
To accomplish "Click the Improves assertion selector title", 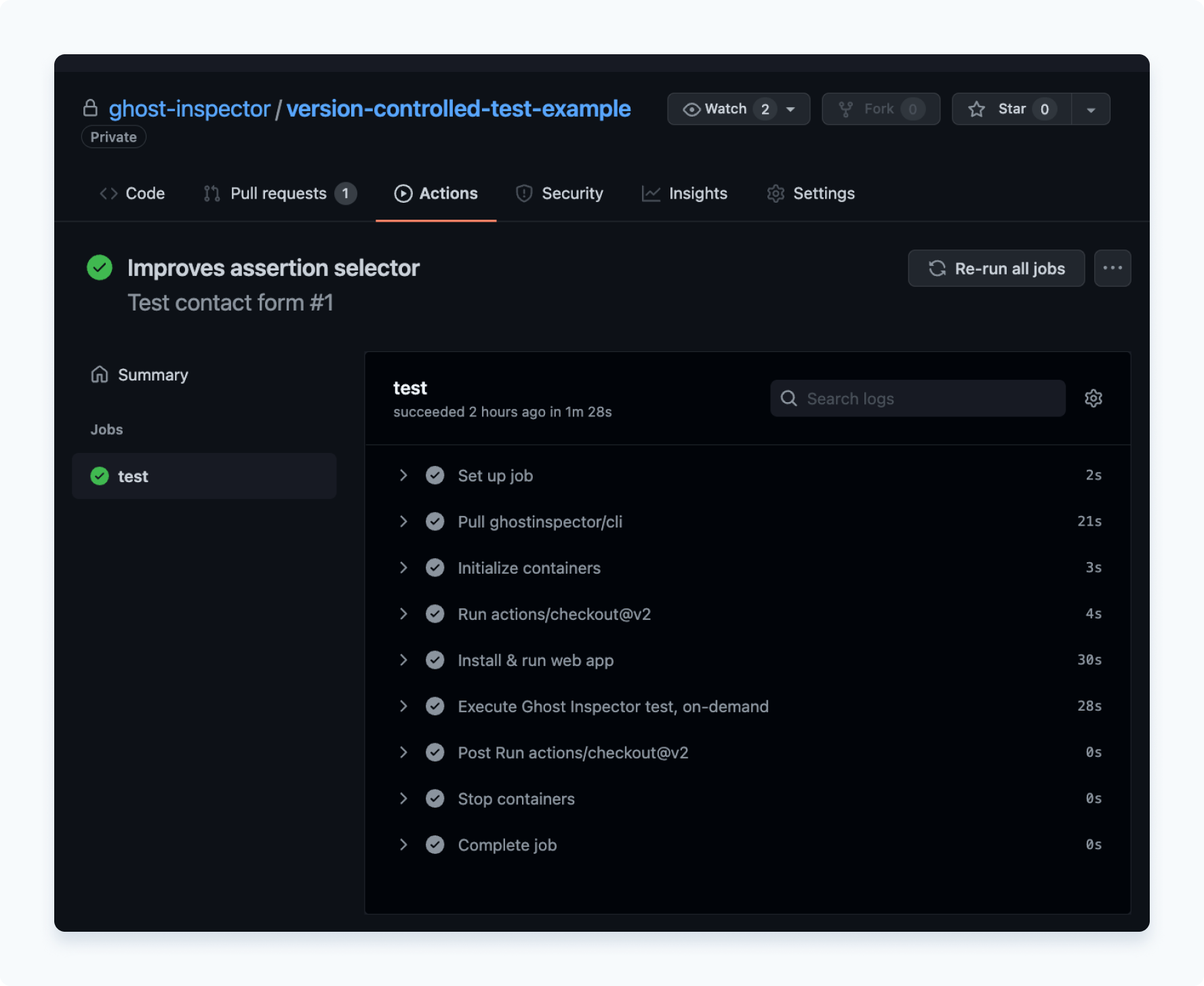I will pyautogui.click(x=274, y=268).
